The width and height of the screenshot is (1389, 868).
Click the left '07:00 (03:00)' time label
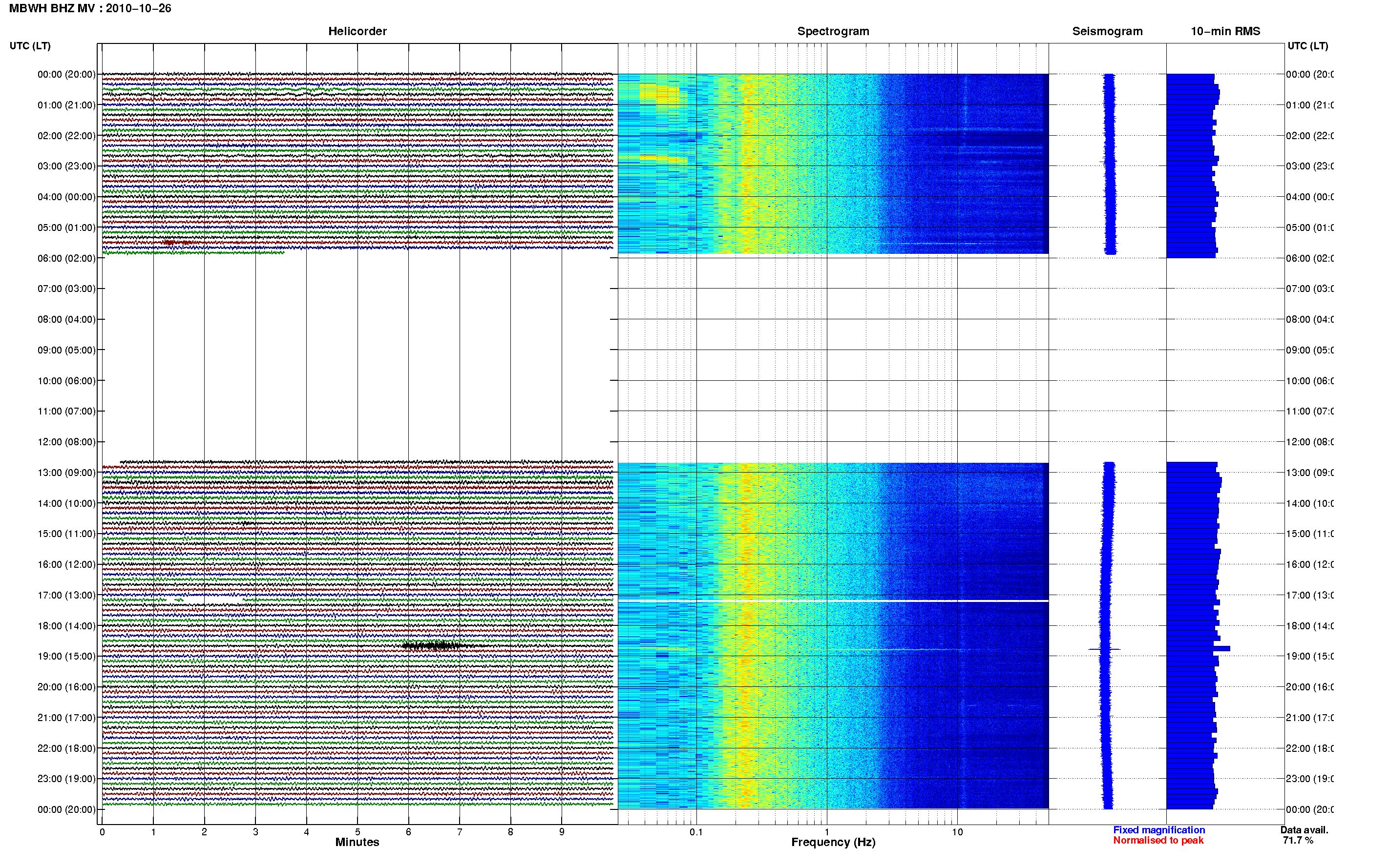coord(66,288)
